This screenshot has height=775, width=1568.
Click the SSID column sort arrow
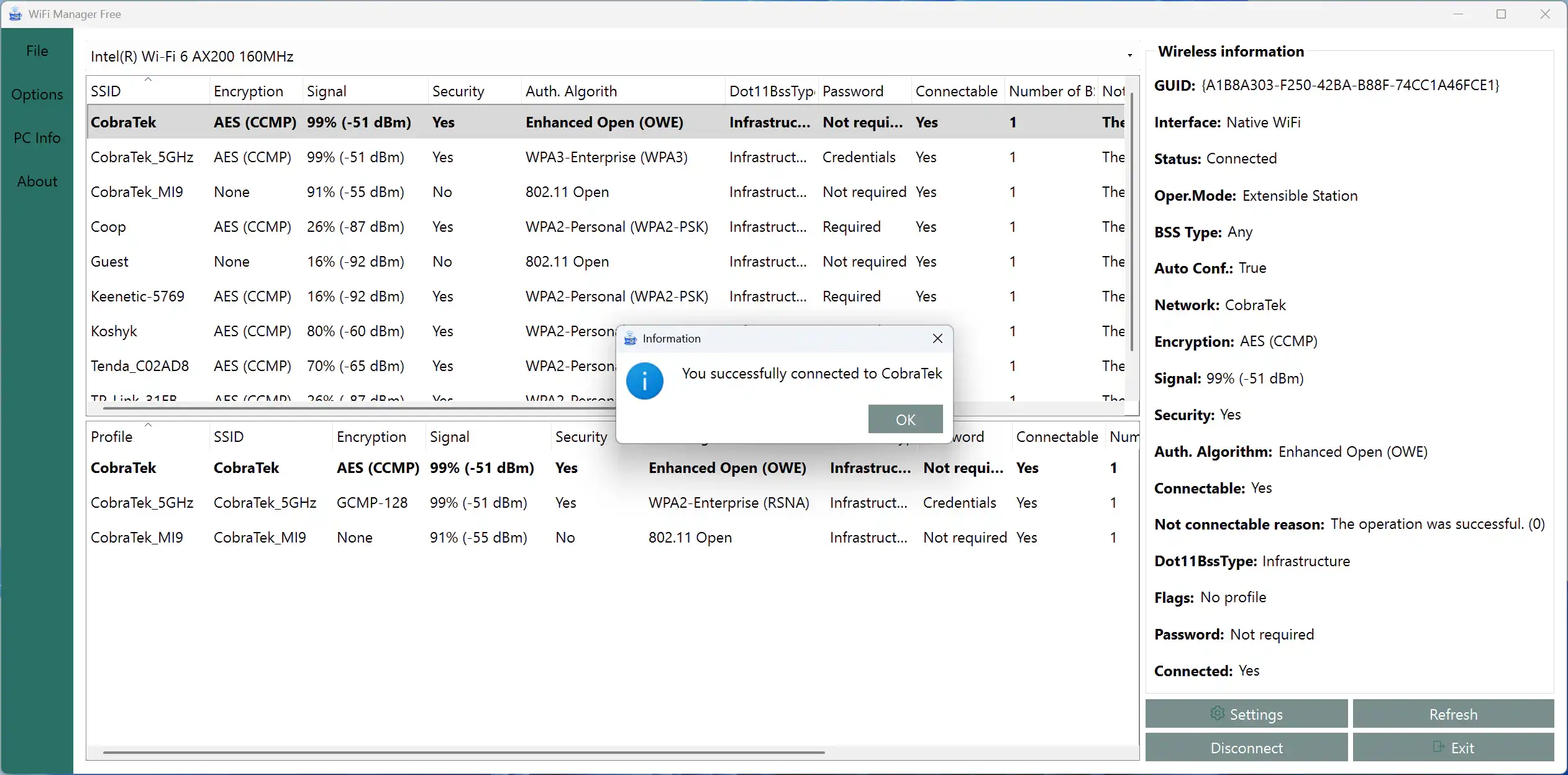coord(148,80)
